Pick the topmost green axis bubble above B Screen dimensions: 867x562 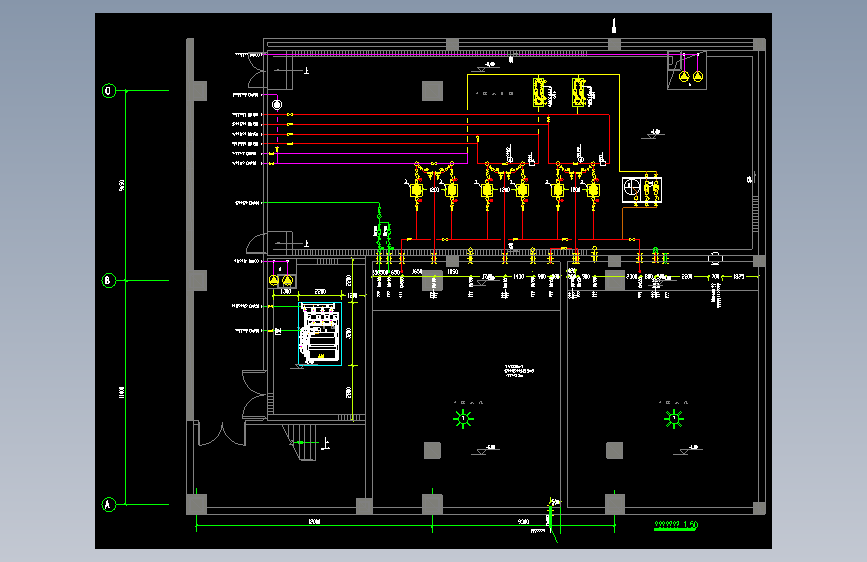(109, 91)
